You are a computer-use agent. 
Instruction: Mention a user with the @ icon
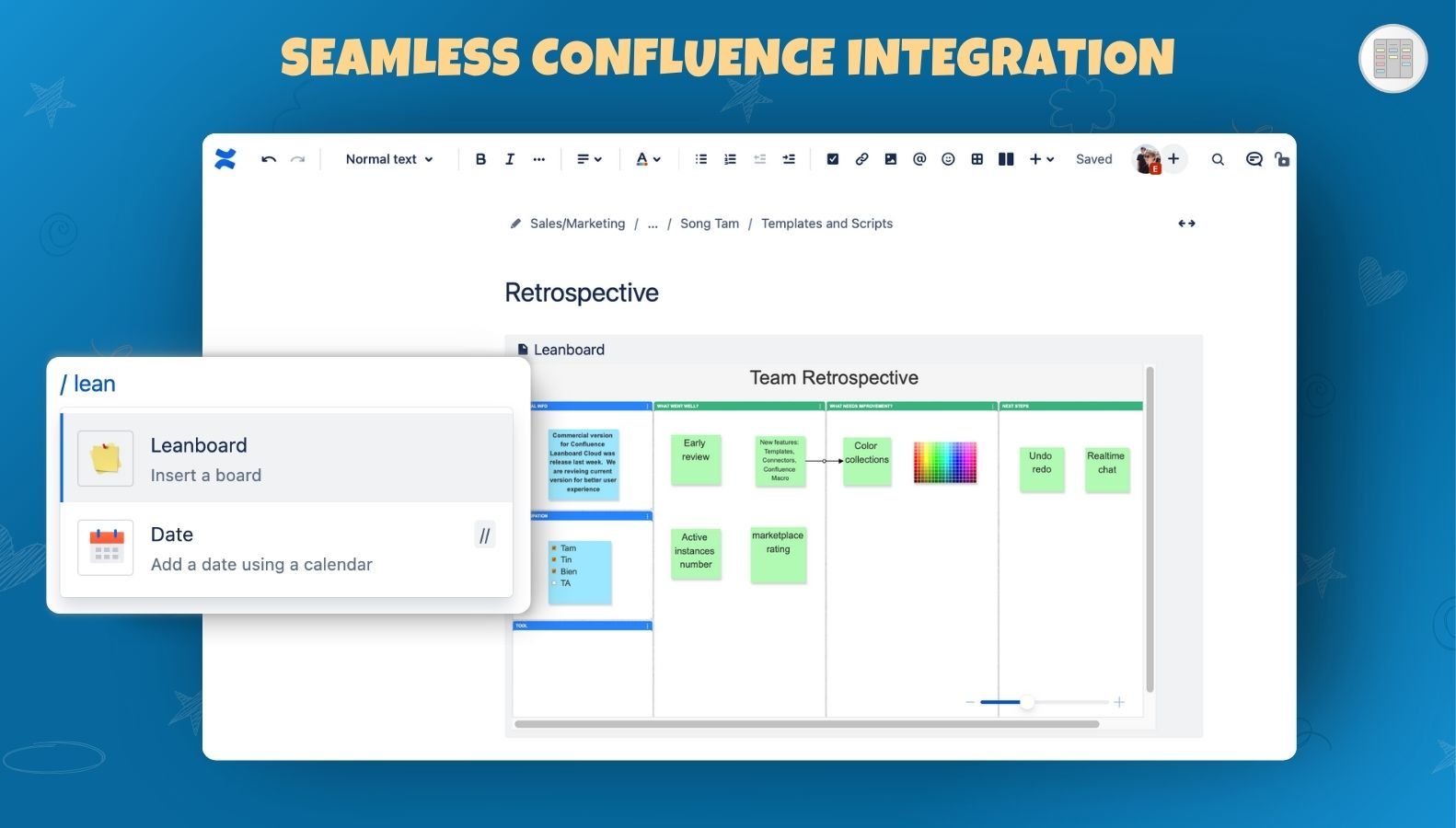pos(919,159)
